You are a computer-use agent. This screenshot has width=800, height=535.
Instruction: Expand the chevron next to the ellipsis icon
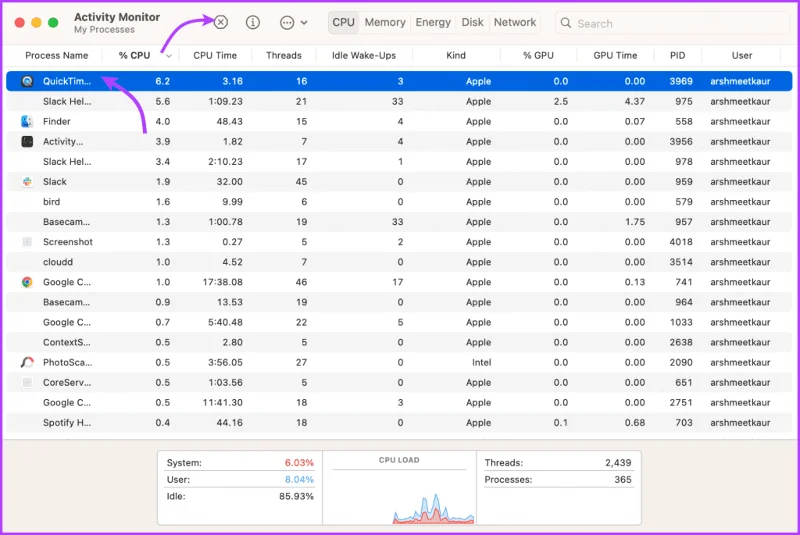304,23
